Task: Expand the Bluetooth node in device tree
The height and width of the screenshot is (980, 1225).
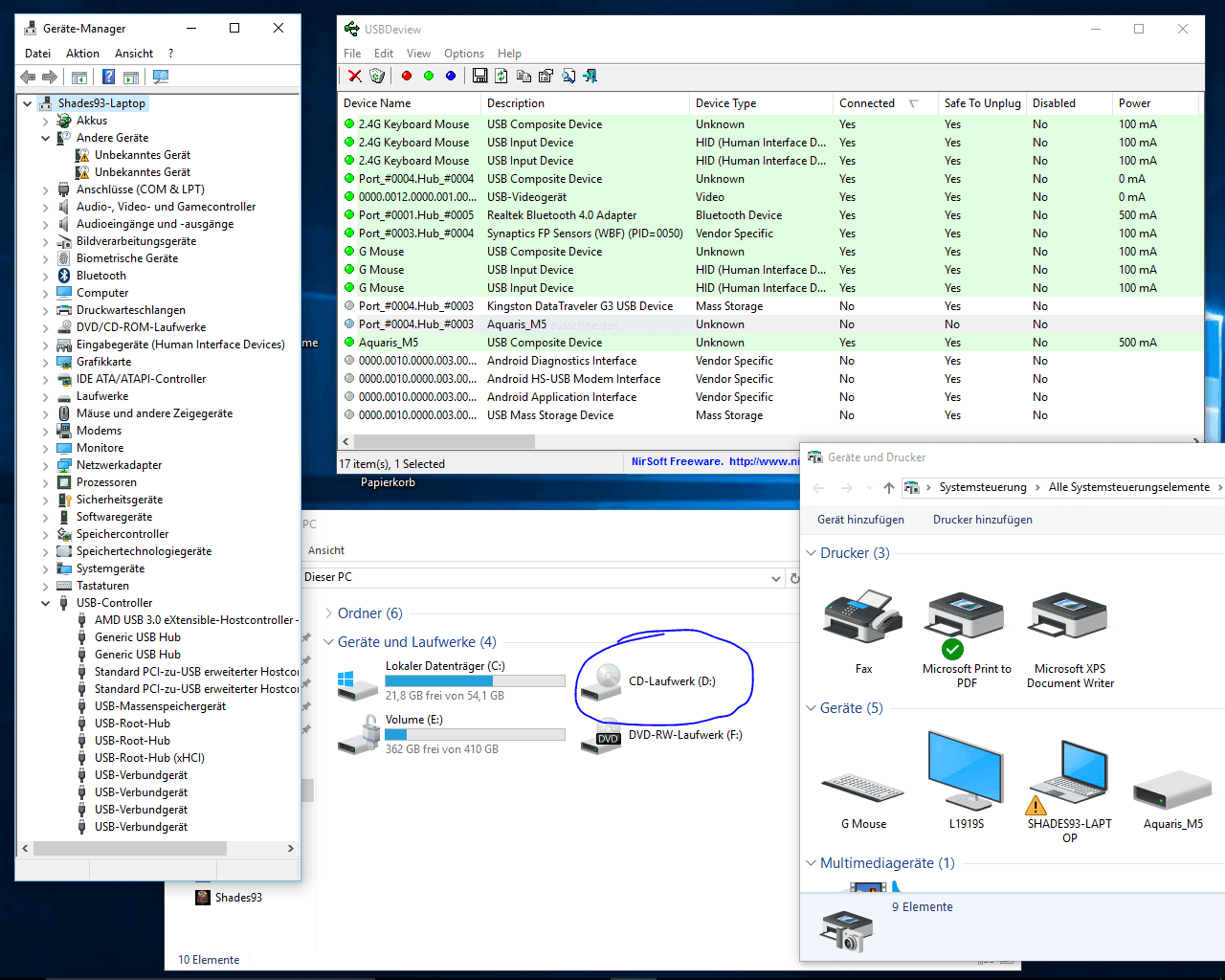Action: click(45, 276)
